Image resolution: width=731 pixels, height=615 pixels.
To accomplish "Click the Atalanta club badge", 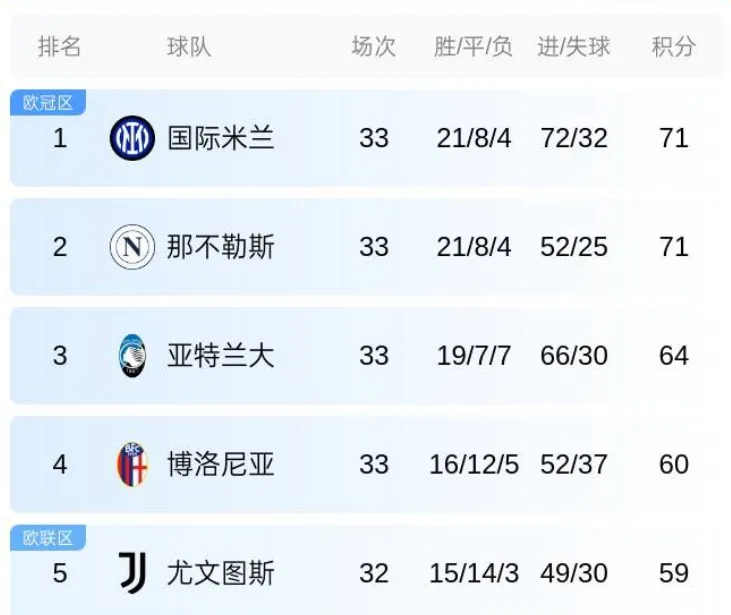I will (x=132, y=356).
